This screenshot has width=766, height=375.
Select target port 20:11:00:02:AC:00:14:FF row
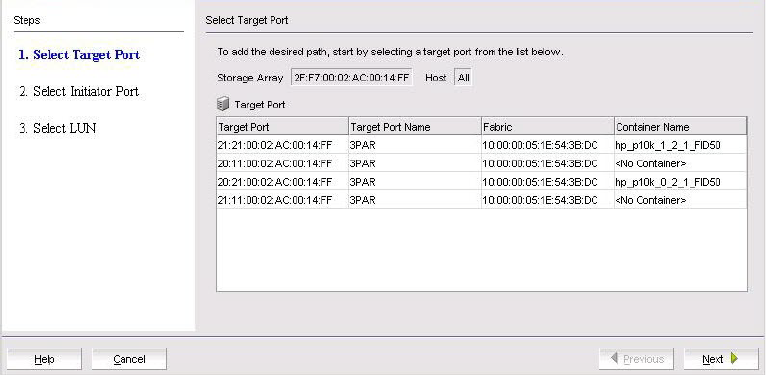[482, 163]
